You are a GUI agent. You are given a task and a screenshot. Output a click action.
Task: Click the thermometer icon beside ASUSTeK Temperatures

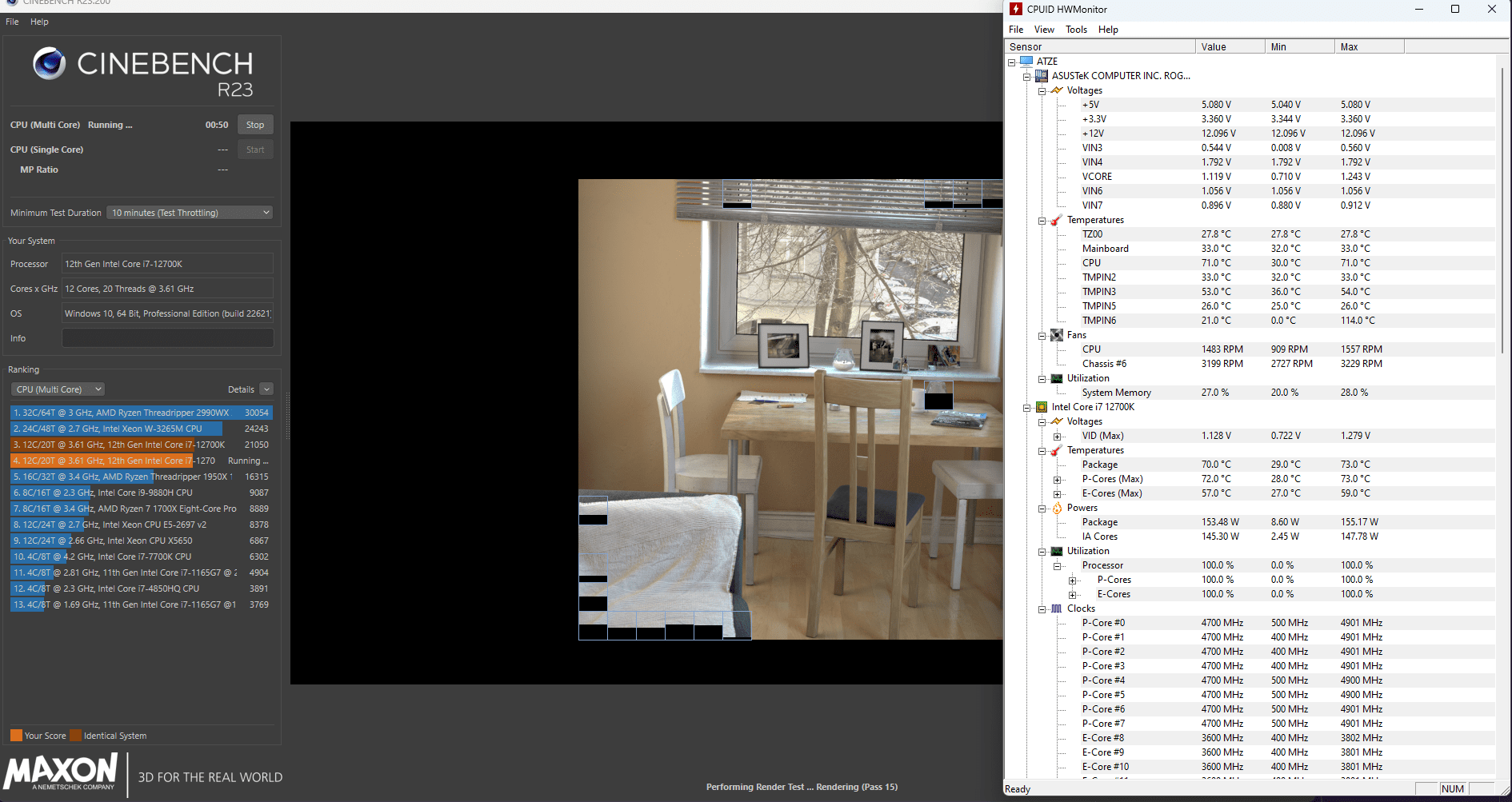coord(1057,220)
